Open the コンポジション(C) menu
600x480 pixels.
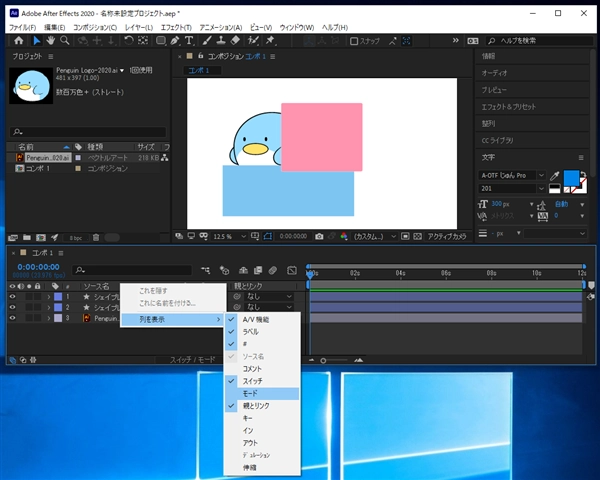(95, 28)
